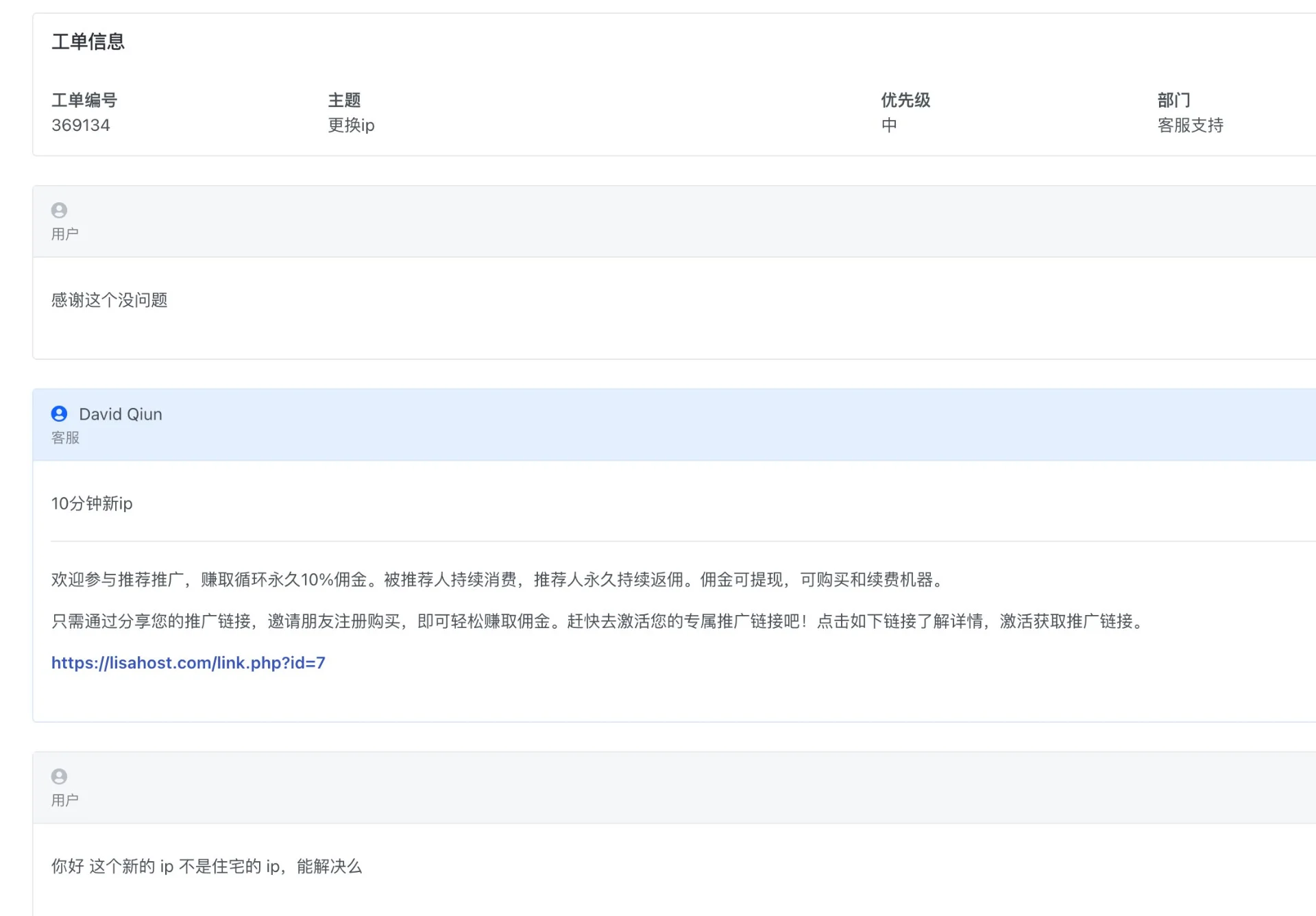This screenshot has width=1316, height=916.
Task: Click the grey user avatar above '感谢这个没问题'
Action: [60, 210]
